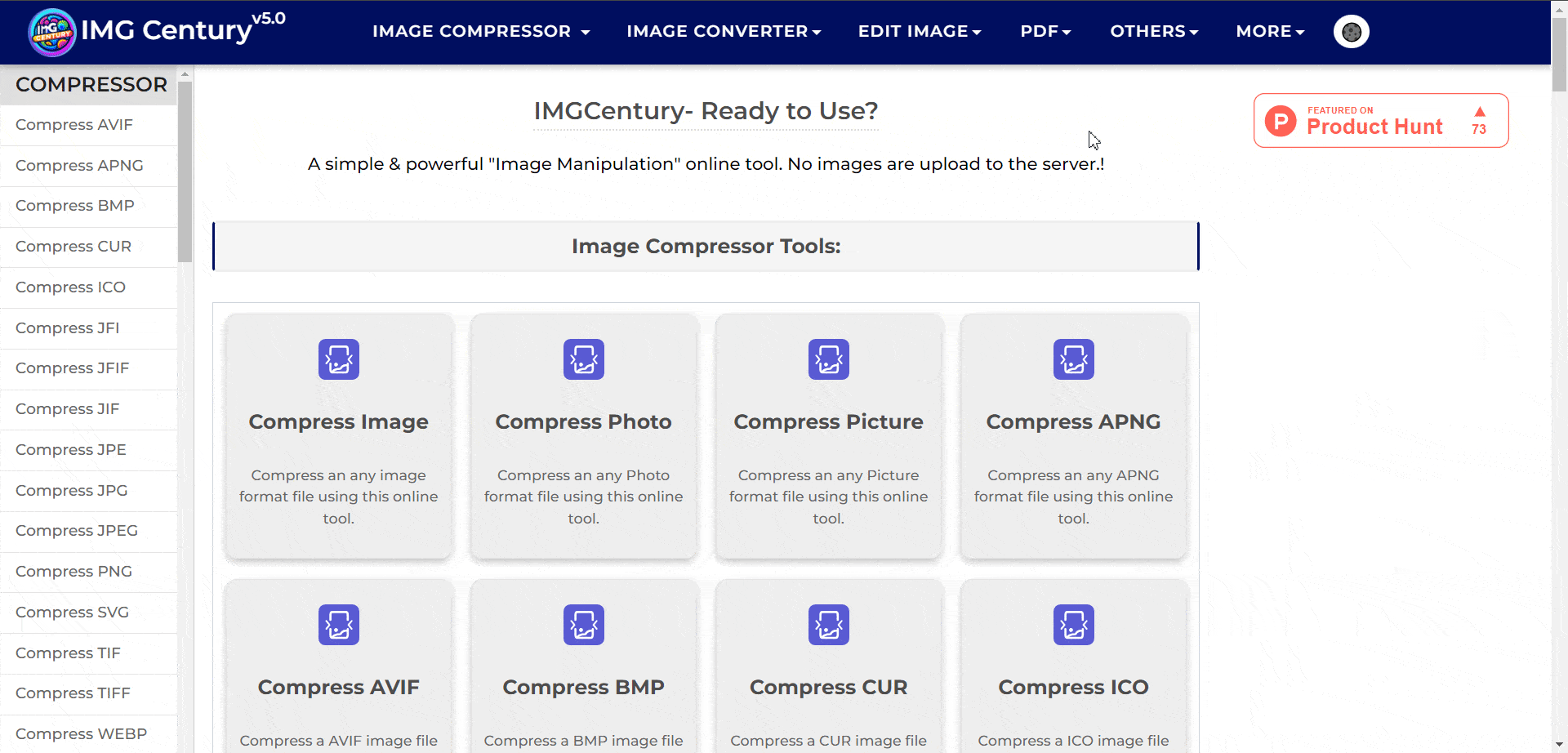Viewport: 1568px width, 753px height.
Task: Click the 'Image Compressor Tools:' heading
Action: (x=706, y=247)
